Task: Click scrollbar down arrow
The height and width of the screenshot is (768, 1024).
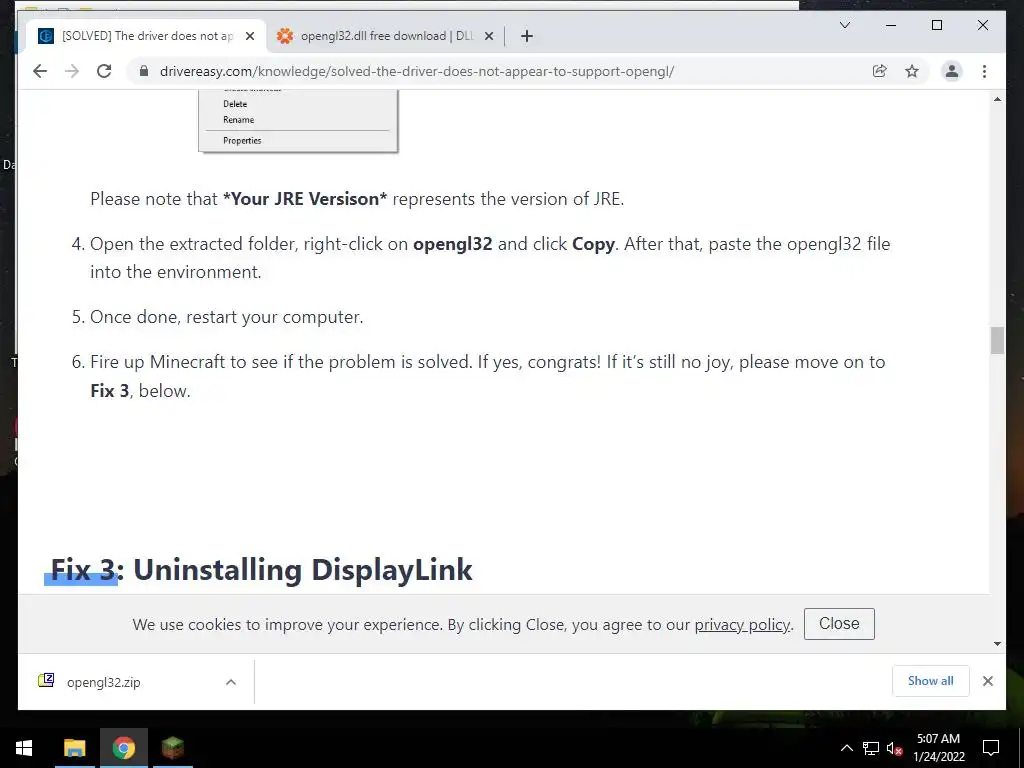Action: (x=997, y=644)
